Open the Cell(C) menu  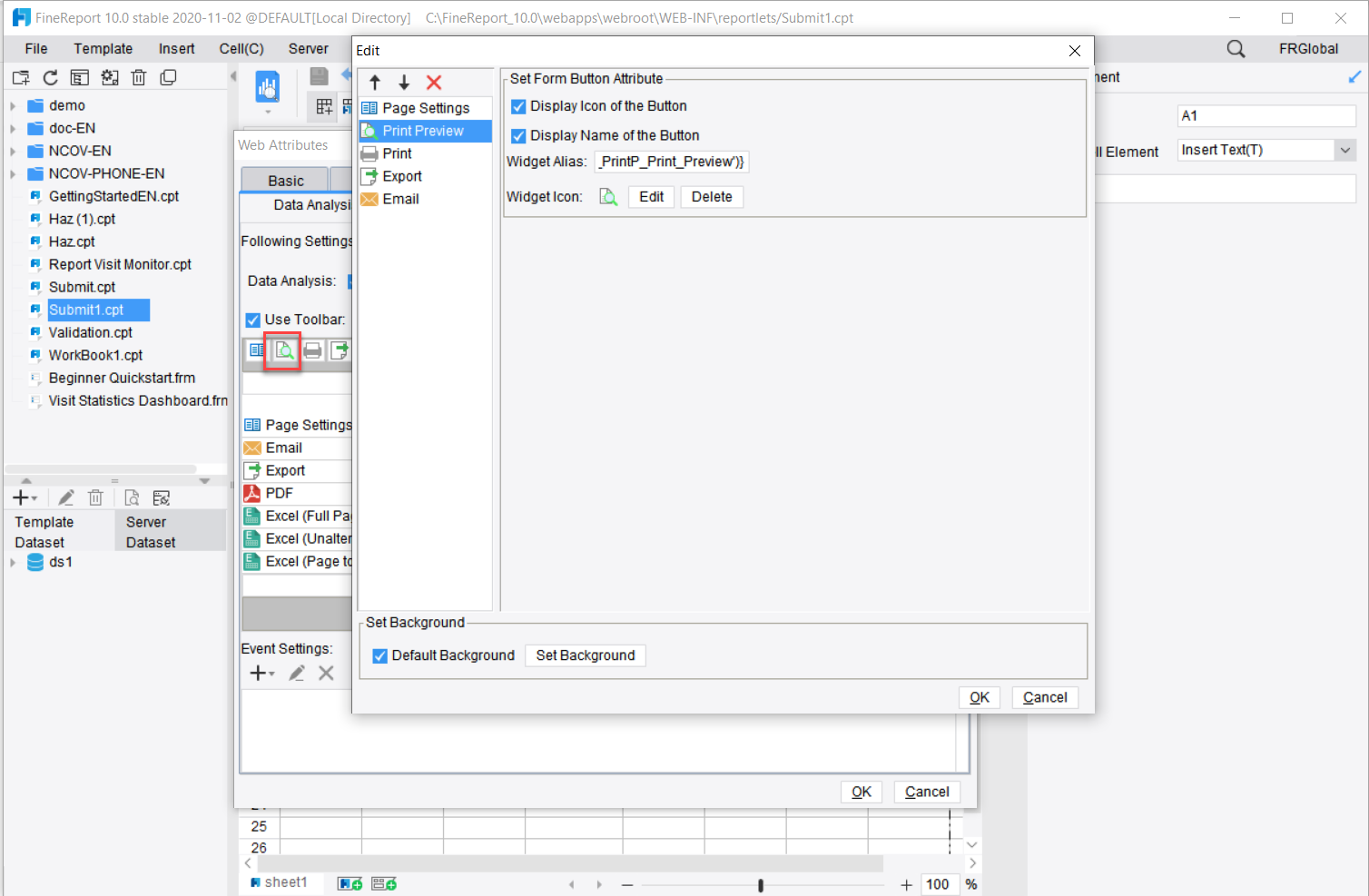click(241, 49)
